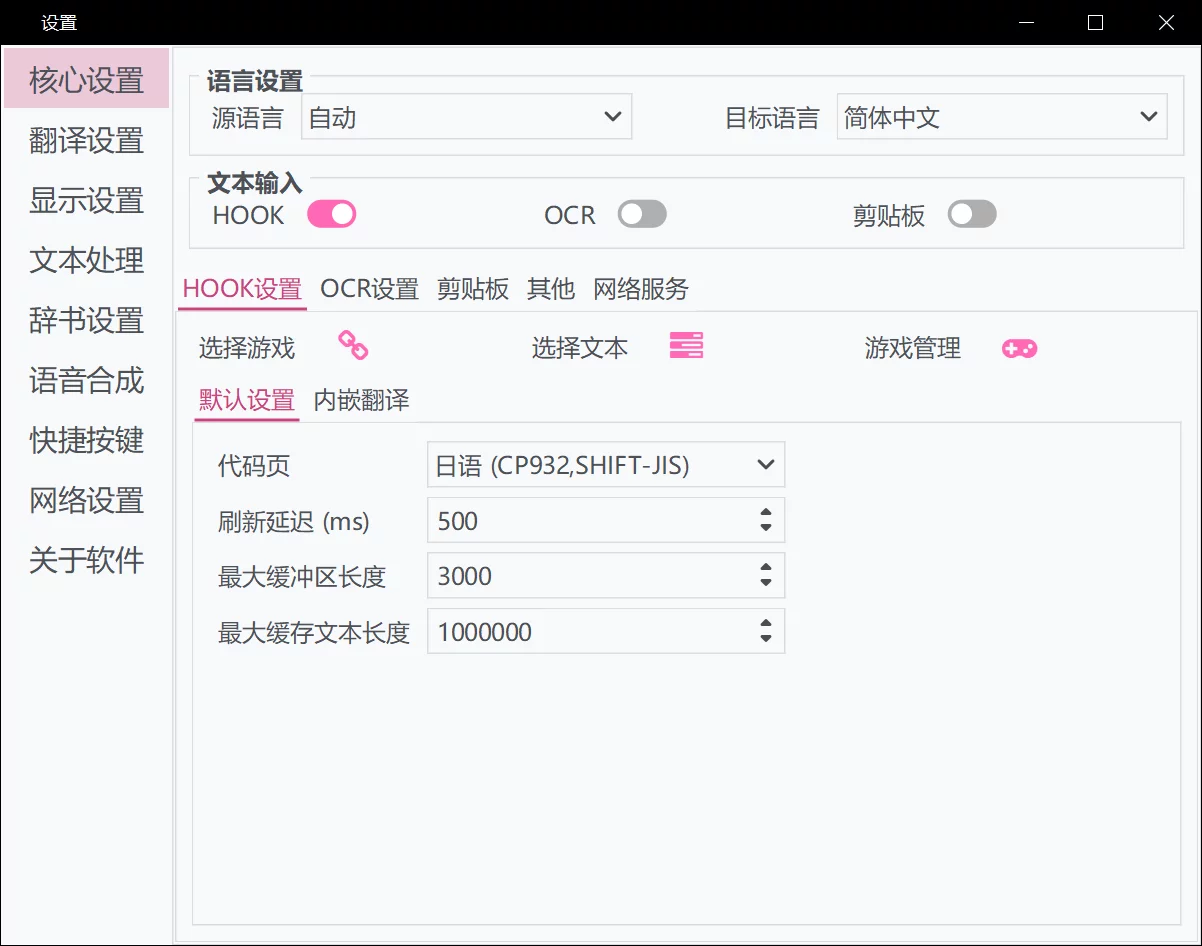Screen dimensions: 1202x946
Task: Switch to the 网络服务 tab
Action: 641,289
